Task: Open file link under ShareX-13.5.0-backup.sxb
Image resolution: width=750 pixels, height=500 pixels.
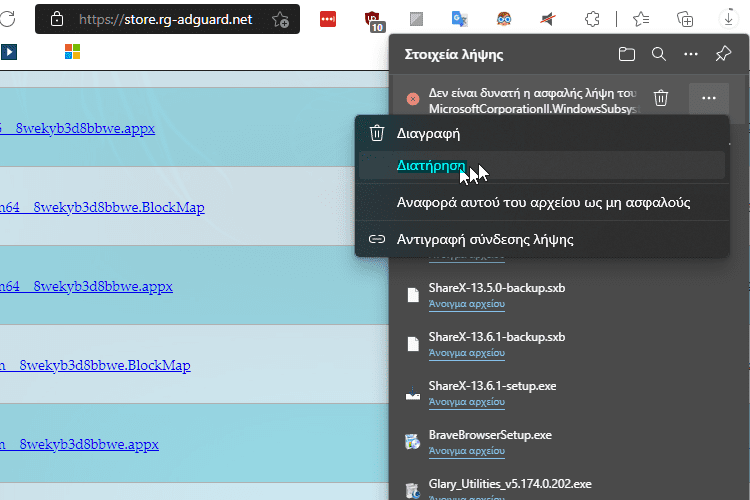Action: tap(466, 303)
